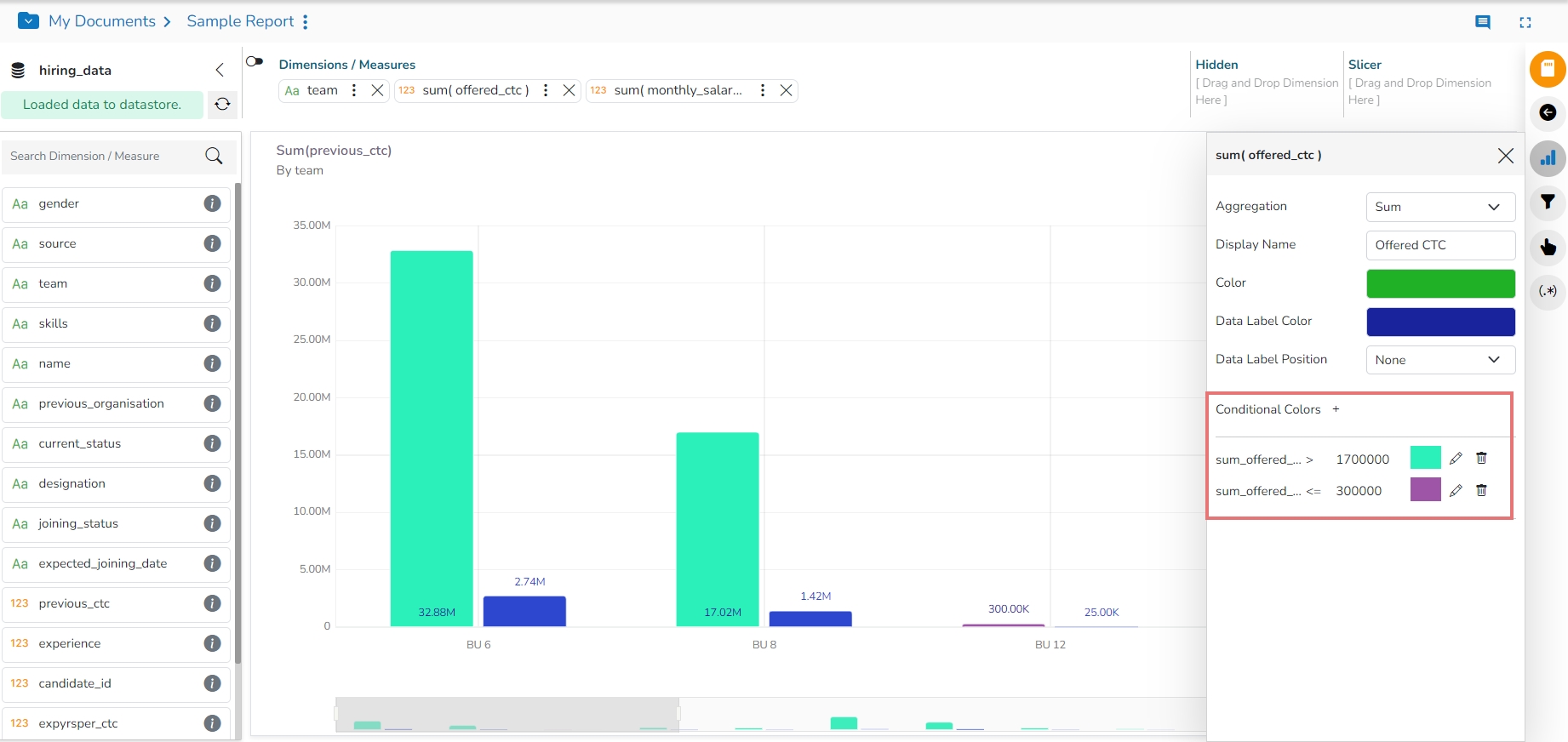Edit the 1700000 conditional color rule
This screenshot has width=1568, height=742.
click(1456, 459)
